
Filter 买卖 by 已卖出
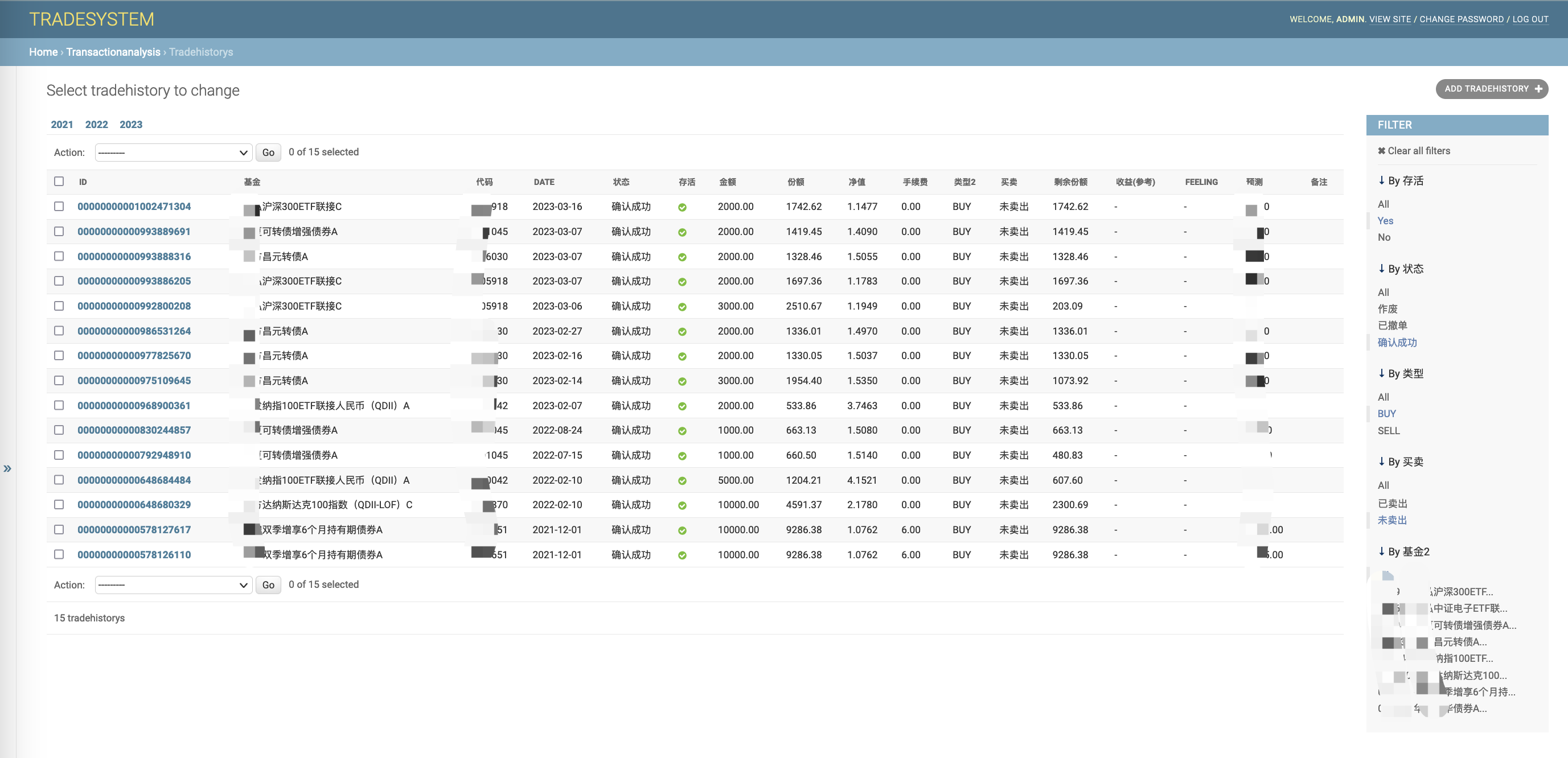click(1392, 504)
